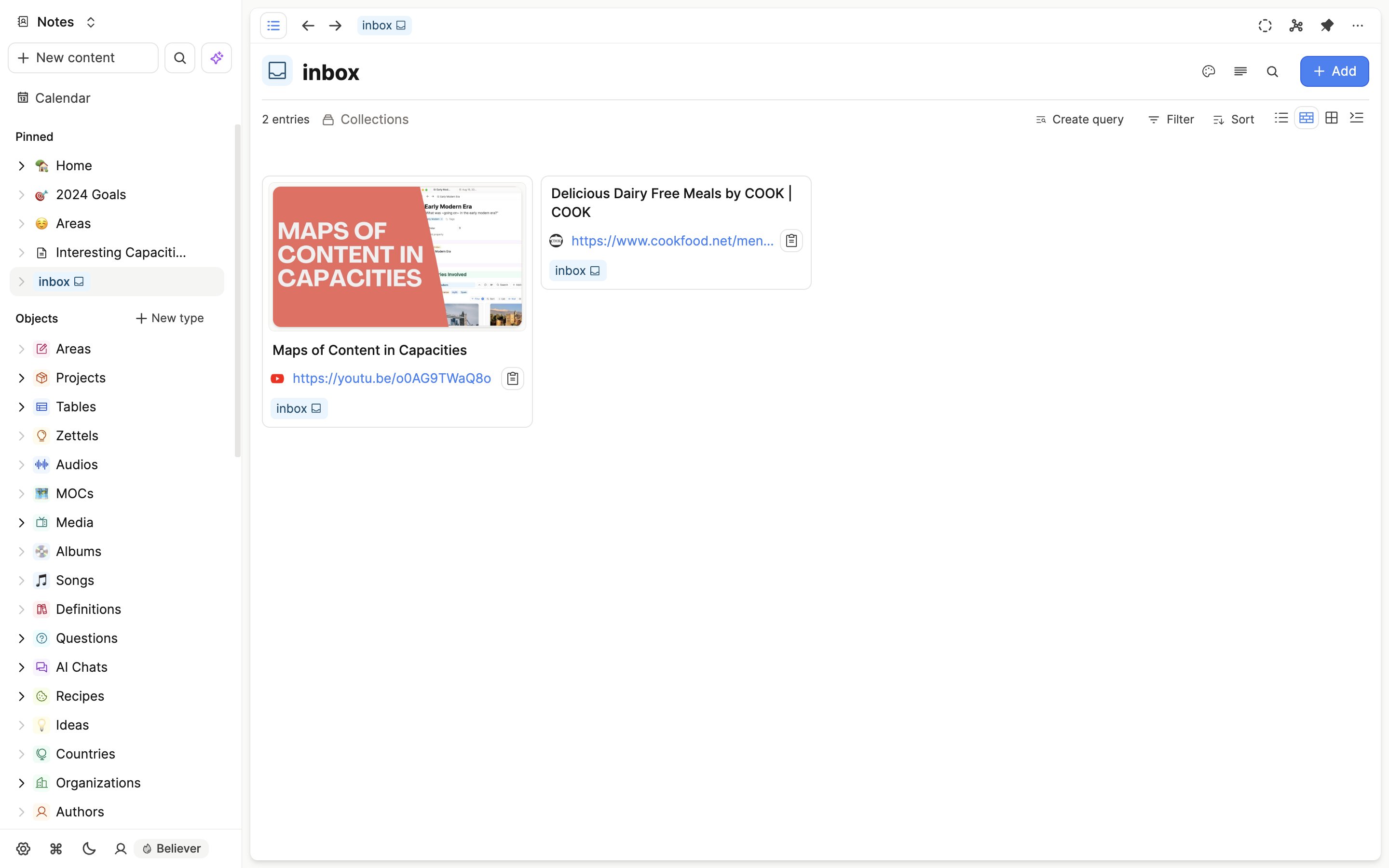Open the Authors object type
Screen dimensions: 1389x868
pyautogui.click(x=80, y=812)
